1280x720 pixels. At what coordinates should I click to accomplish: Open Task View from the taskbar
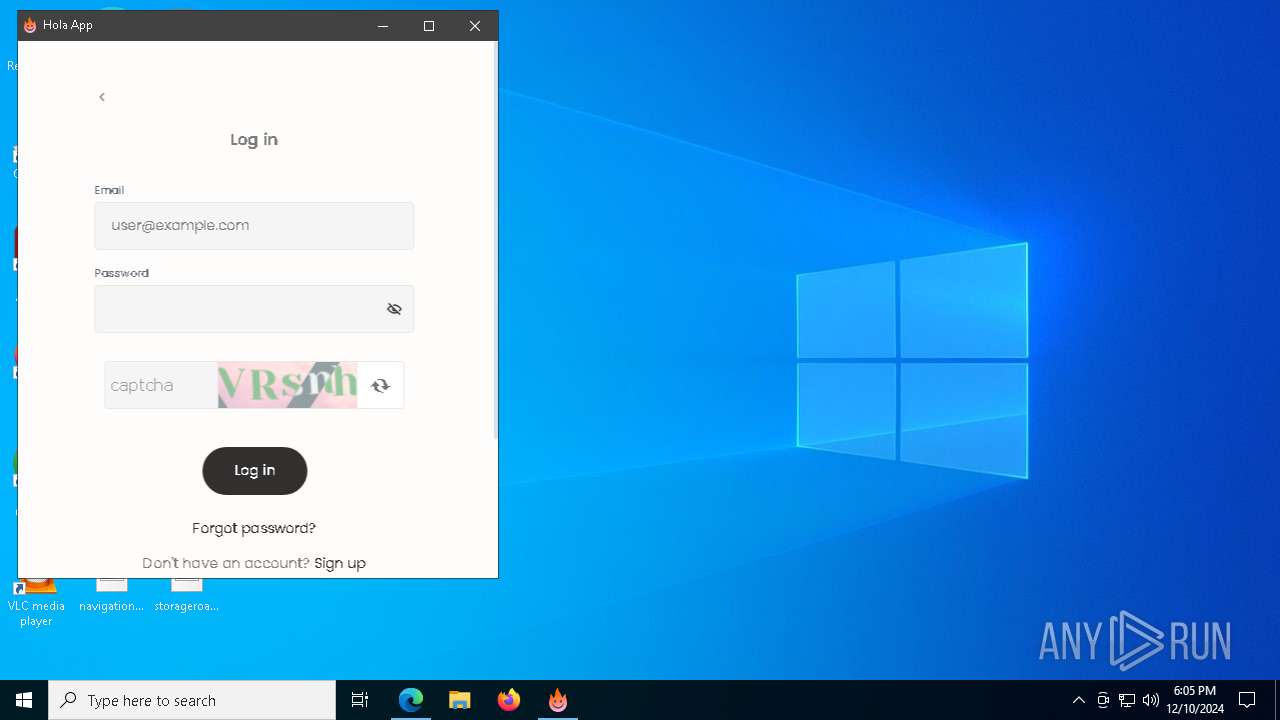[360, 700]
